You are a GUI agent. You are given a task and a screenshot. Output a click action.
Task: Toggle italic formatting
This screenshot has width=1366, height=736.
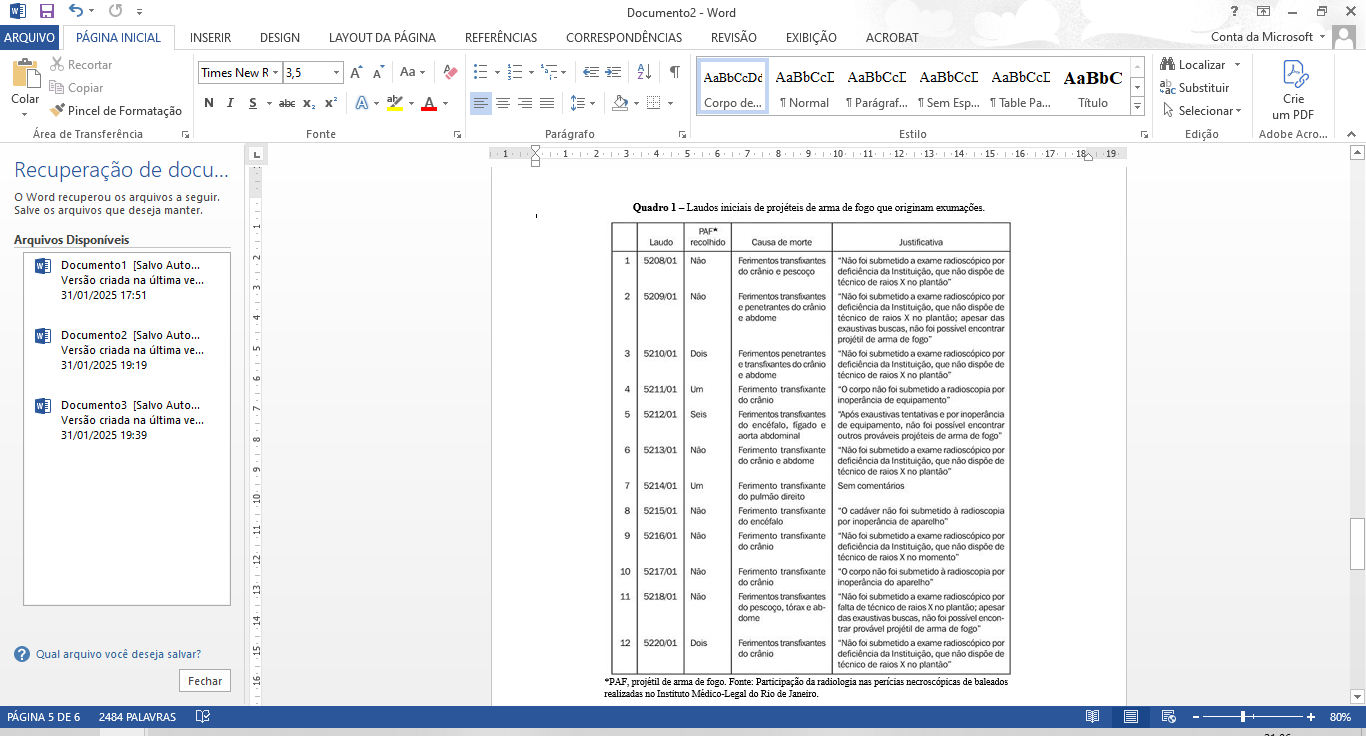[230, 103]
